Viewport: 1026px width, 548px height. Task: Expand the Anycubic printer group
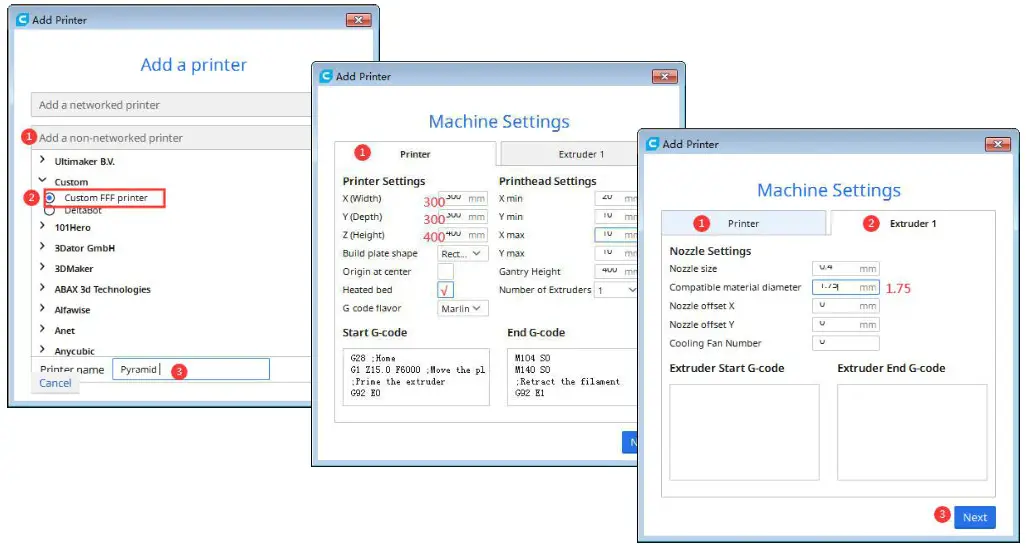[x=43, y=350]
